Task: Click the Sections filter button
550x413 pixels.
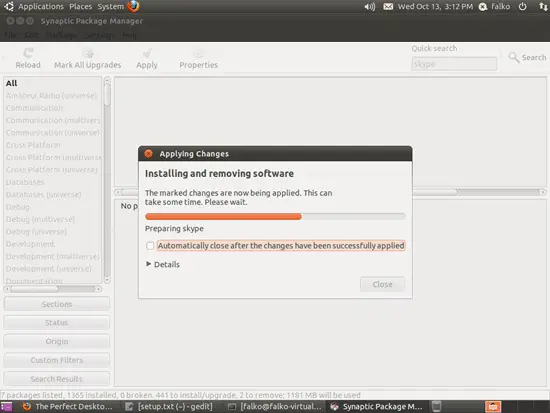Action: tap(56, 304)
